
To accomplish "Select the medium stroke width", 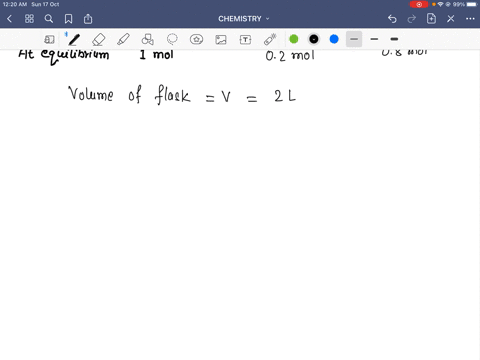I will [x=374, y=39].
